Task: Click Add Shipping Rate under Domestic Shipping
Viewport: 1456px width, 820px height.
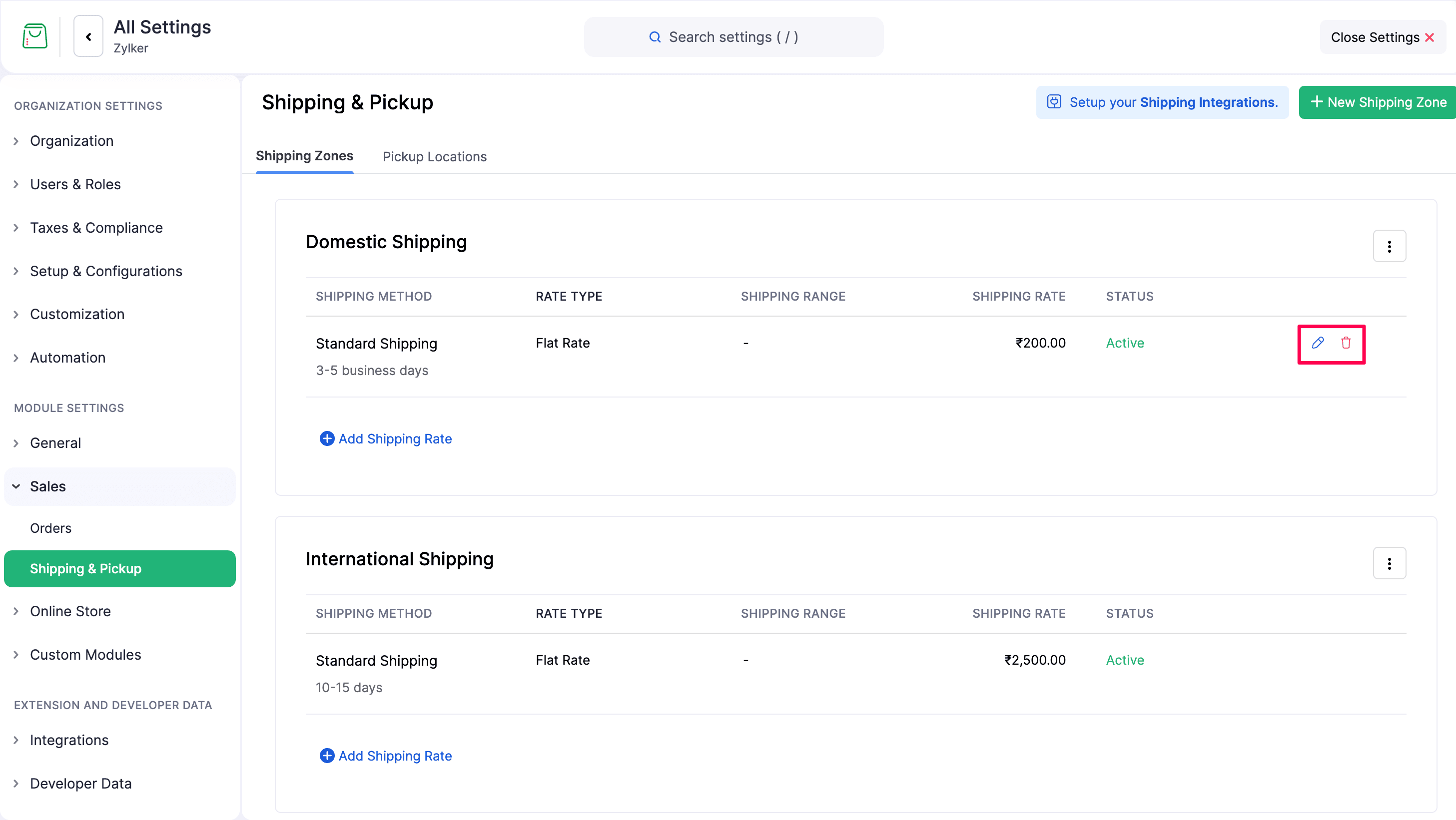Action: click(385, 439)
